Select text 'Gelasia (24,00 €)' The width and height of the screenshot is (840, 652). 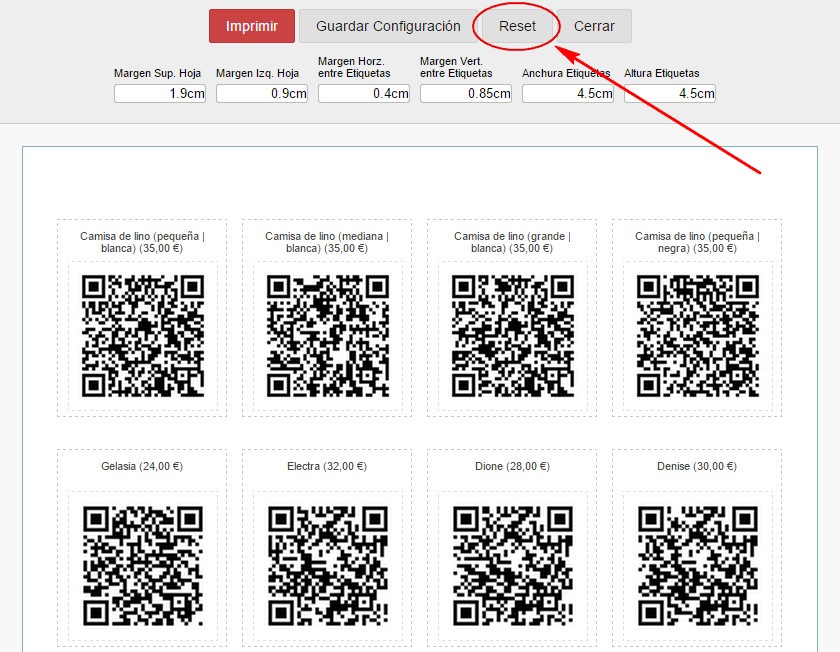click(x=142, y=466)
